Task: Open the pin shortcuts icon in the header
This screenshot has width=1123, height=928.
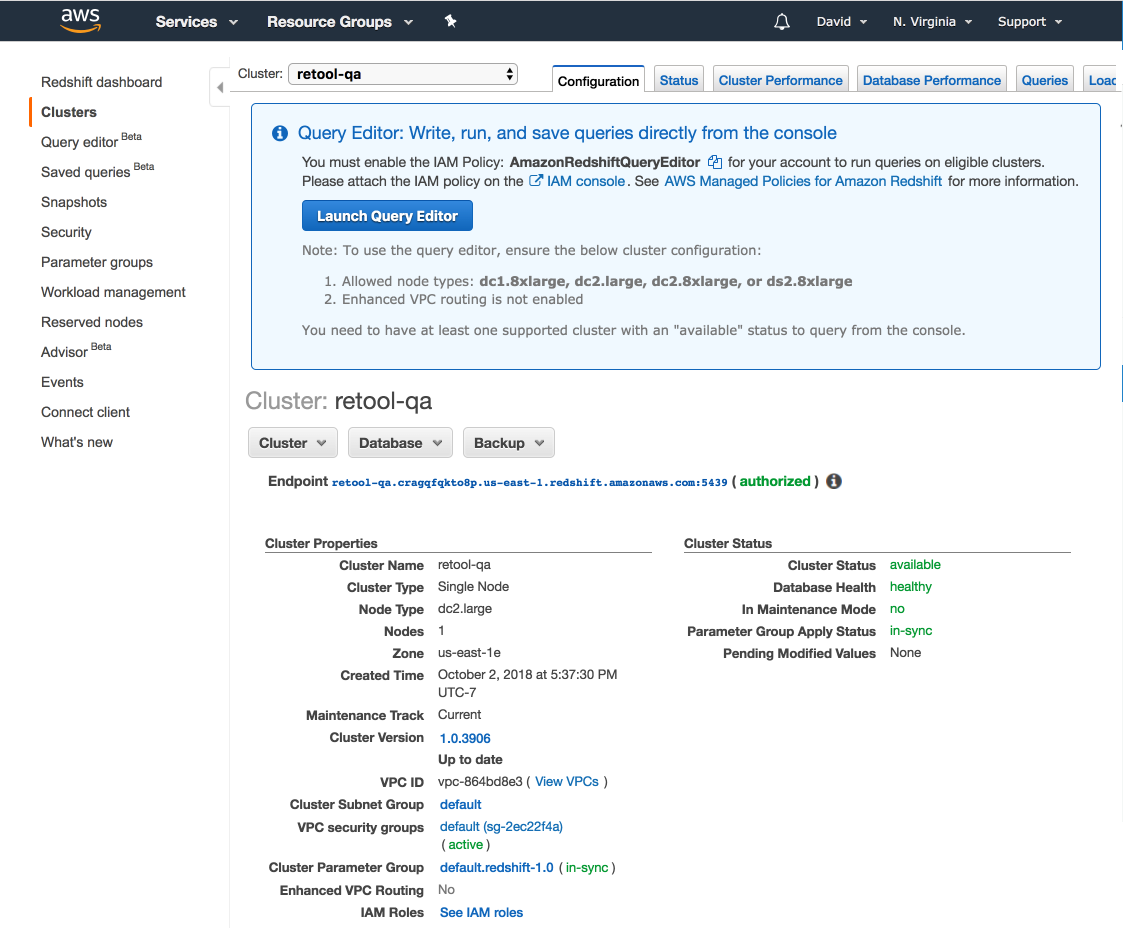Action: pyautogui.click(x=450, y=21)
